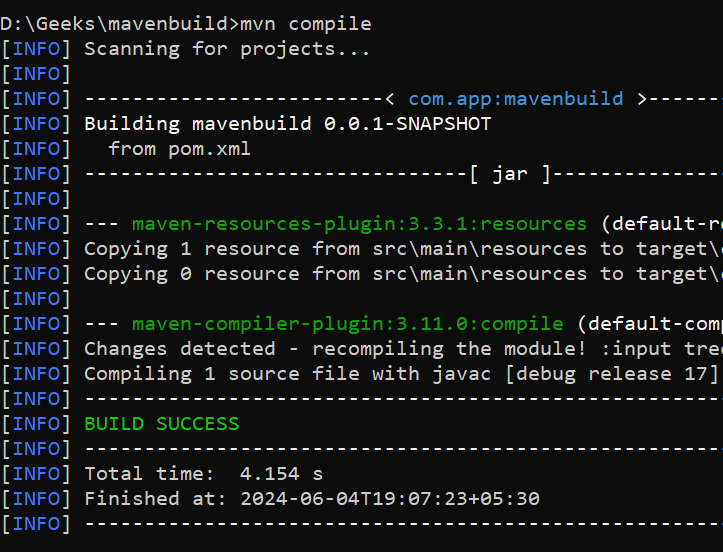Viewport: 723px width, 552px height.
Task: Click the '[debug release 17]' text
Action: click(x=612, y=374)
